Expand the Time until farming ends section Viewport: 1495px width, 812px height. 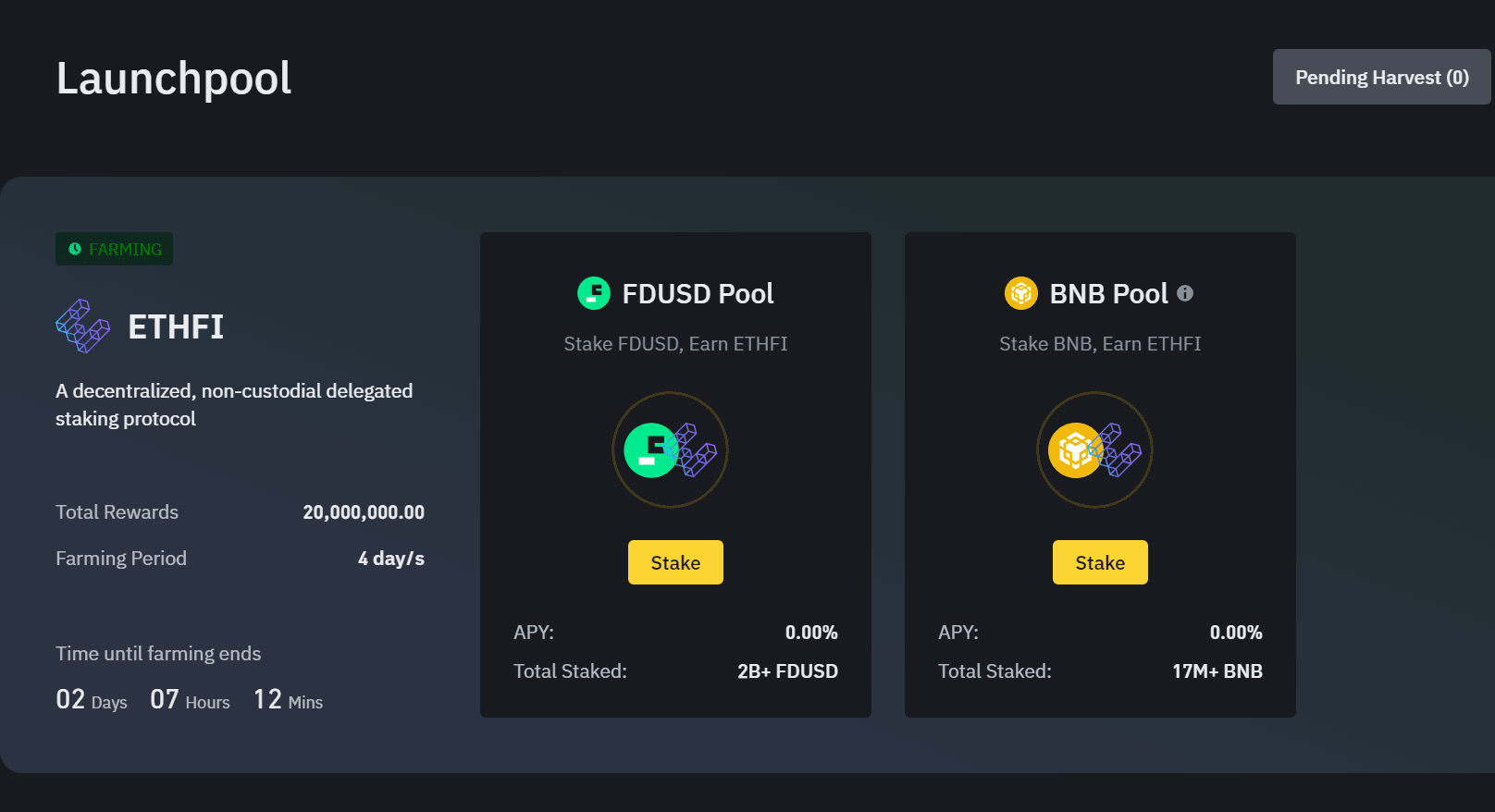[158, 653]
